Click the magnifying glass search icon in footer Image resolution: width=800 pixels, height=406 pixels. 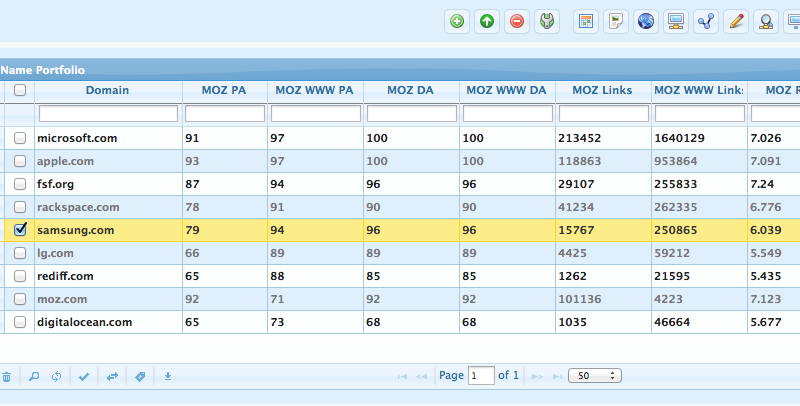tap(34, 377)
